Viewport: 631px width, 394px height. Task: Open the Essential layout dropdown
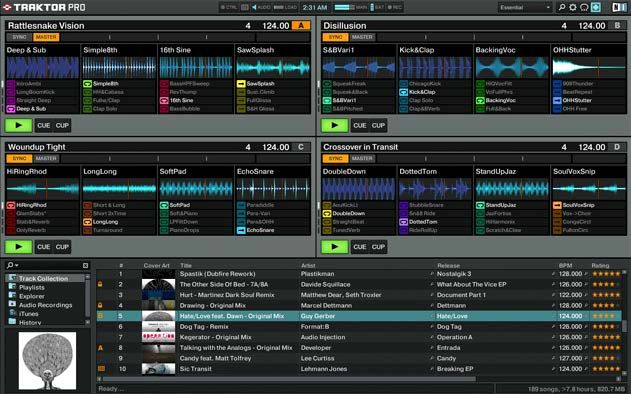(524, 7)
